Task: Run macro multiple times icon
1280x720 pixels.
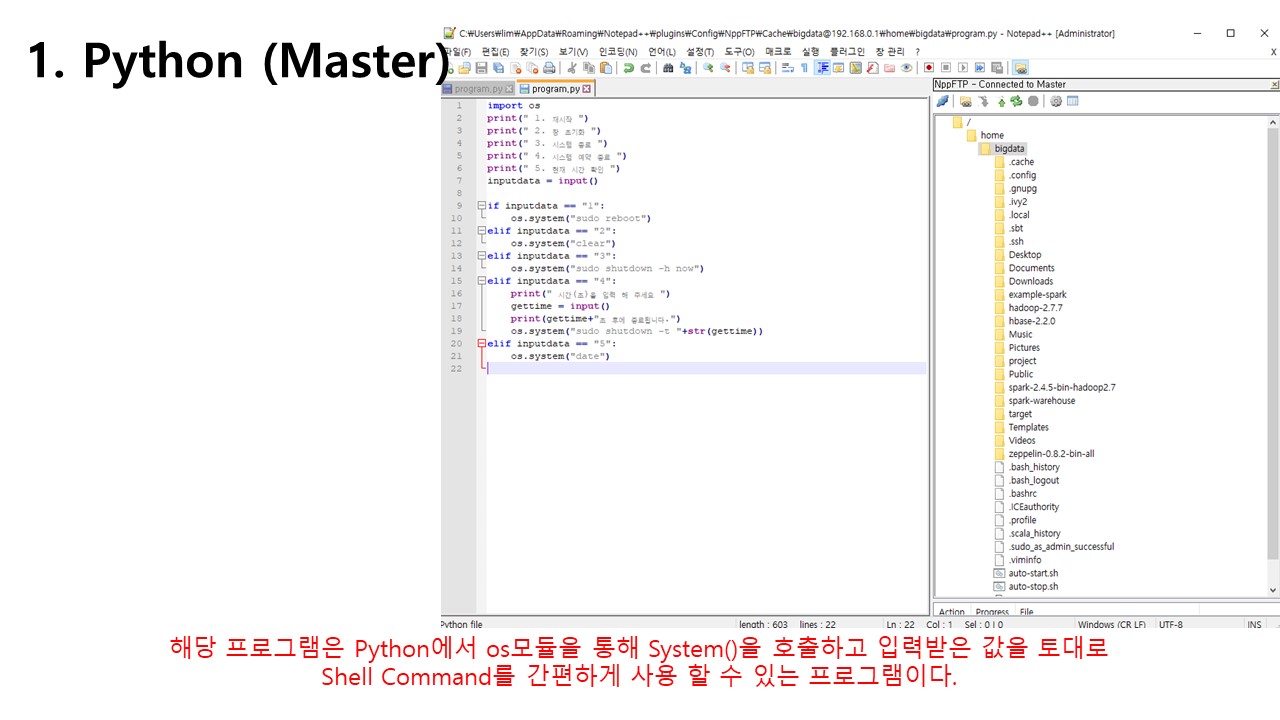Action: (x=980, y=68)
